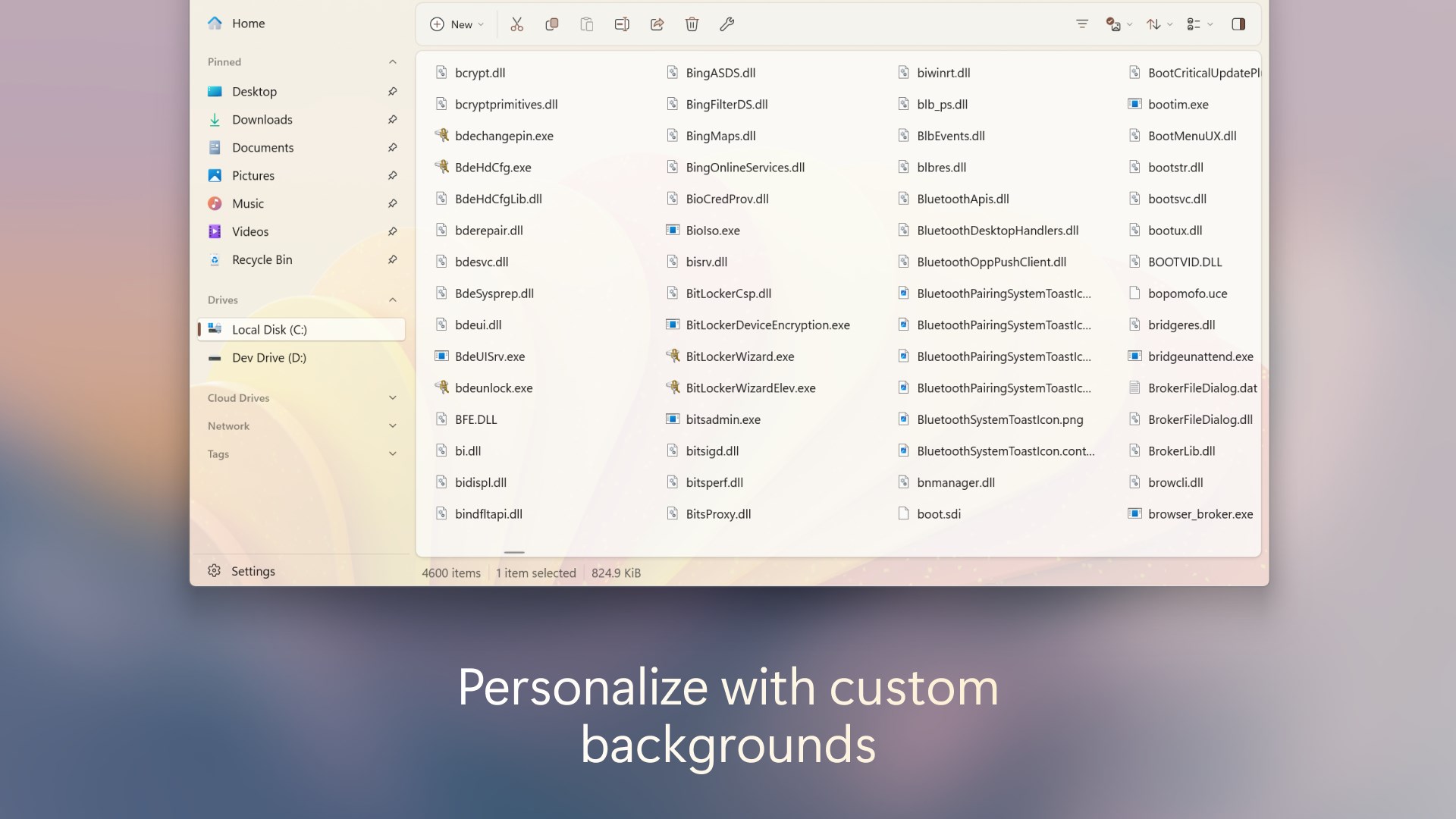Click the Paste icon in the toolbar
The image size is (1456, 819).
pyautogui.click(x=587, y=24)
